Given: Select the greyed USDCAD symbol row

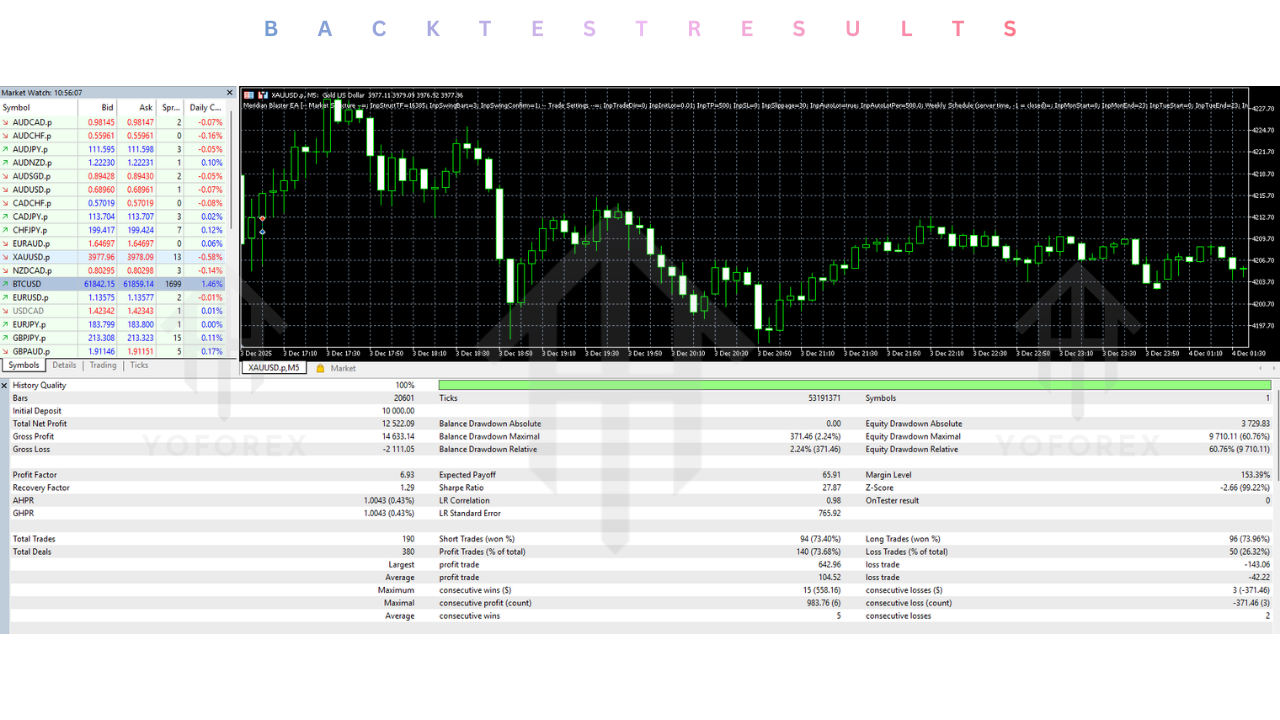Looking at the screenshot, I should [113, 311].
